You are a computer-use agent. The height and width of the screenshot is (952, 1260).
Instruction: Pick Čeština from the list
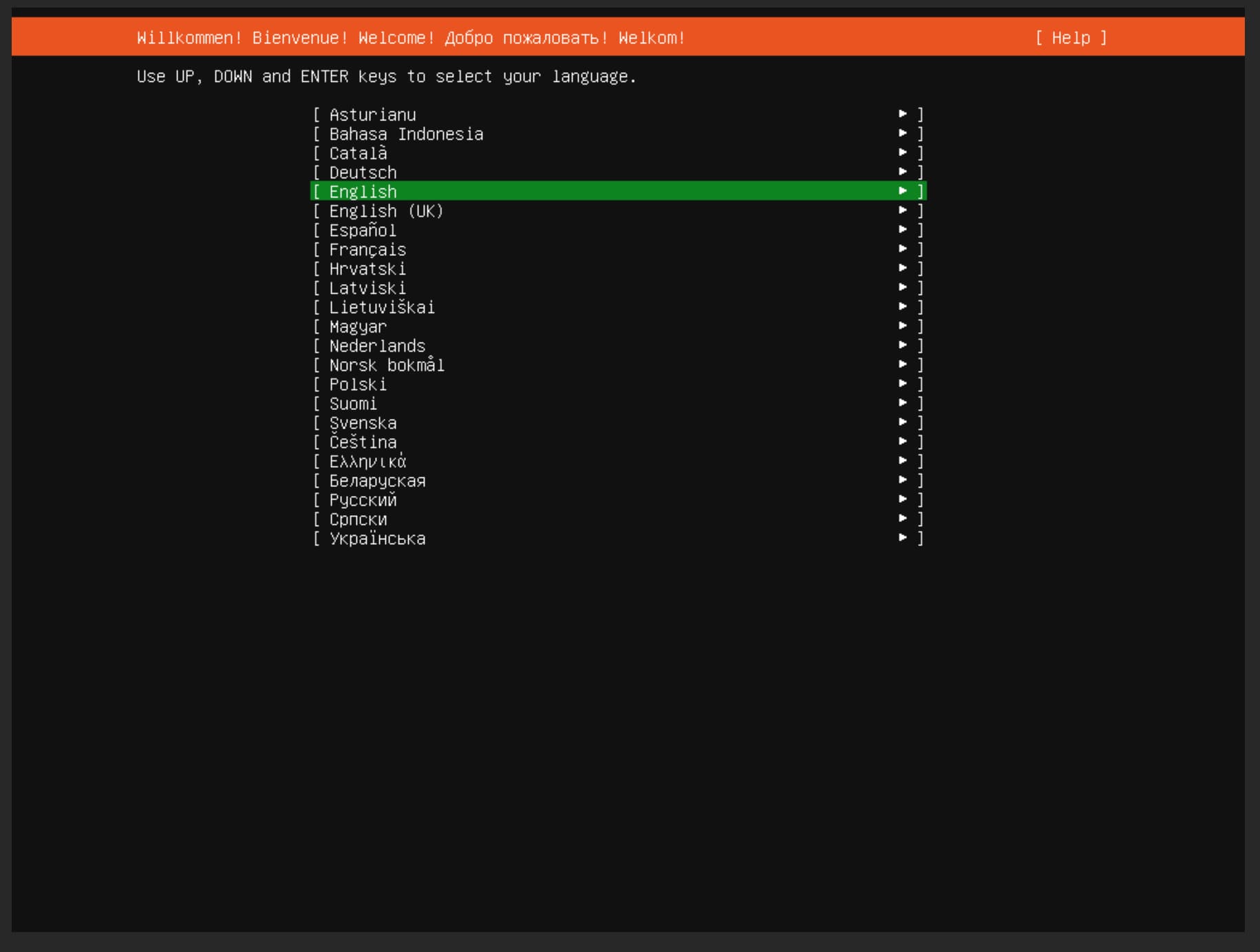(x=618, y=442)
